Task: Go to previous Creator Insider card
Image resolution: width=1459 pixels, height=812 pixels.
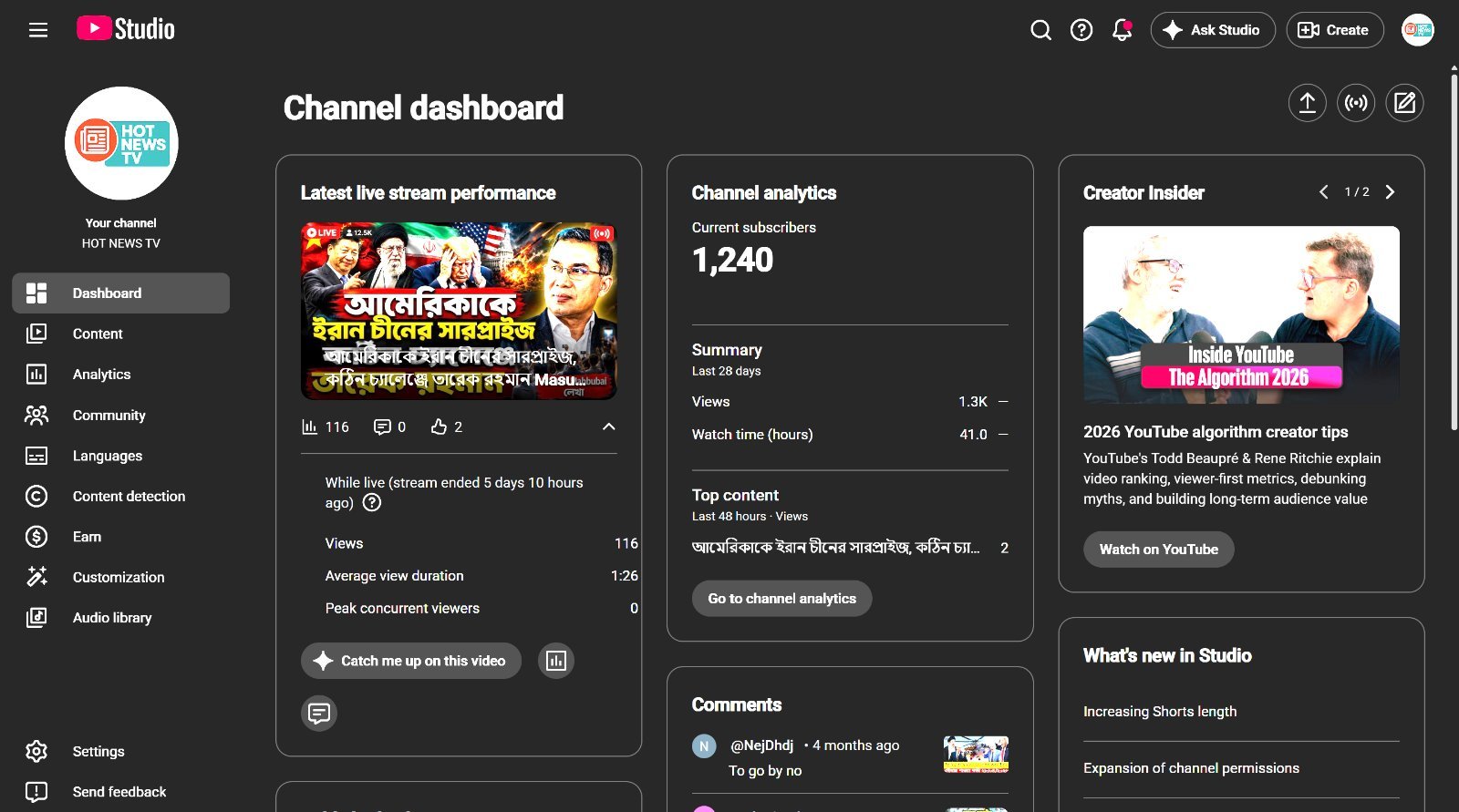Action: coord(1324,192)
